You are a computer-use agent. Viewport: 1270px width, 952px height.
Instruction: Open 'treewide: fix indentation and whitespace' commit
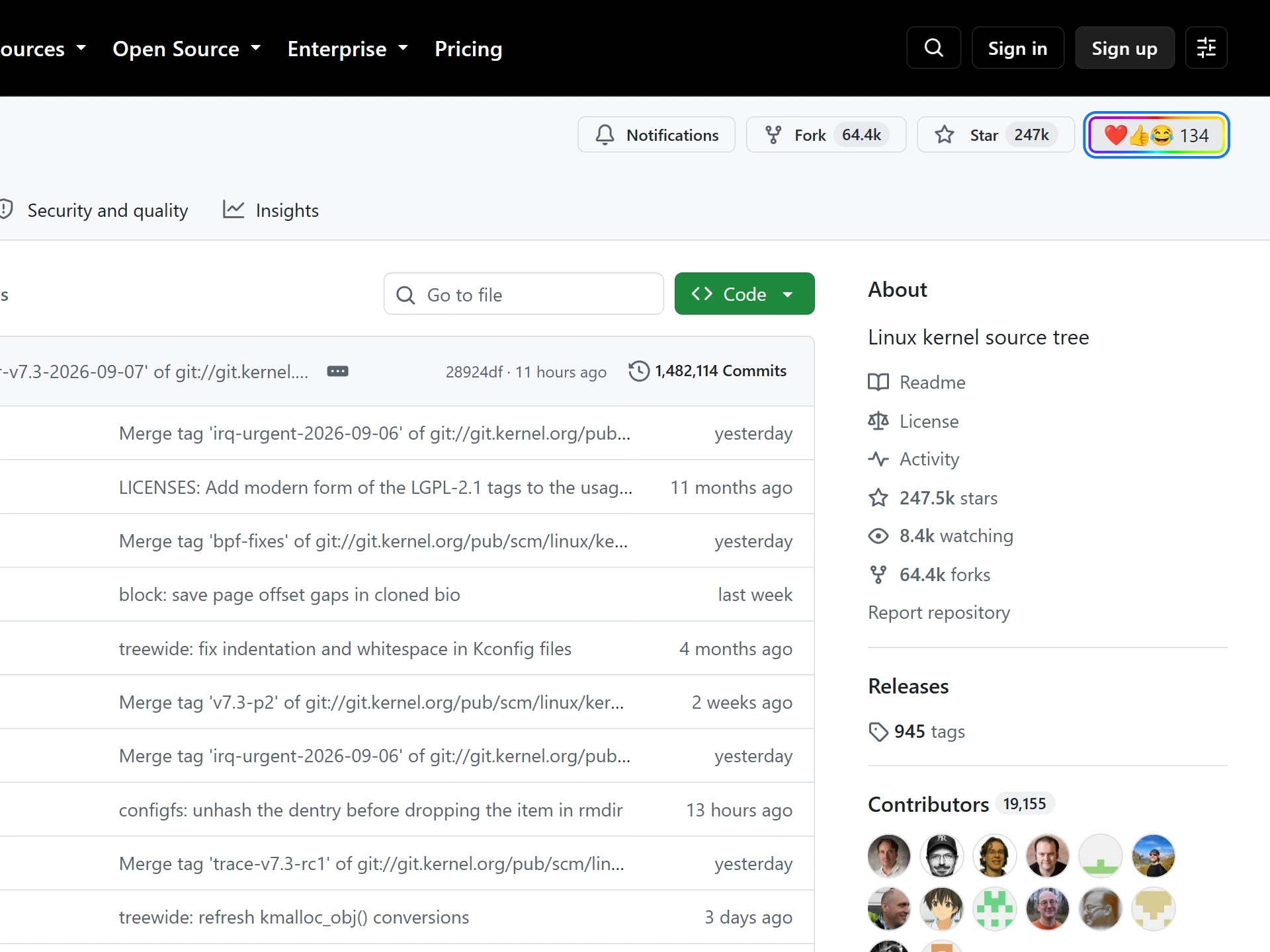[345, 649]
